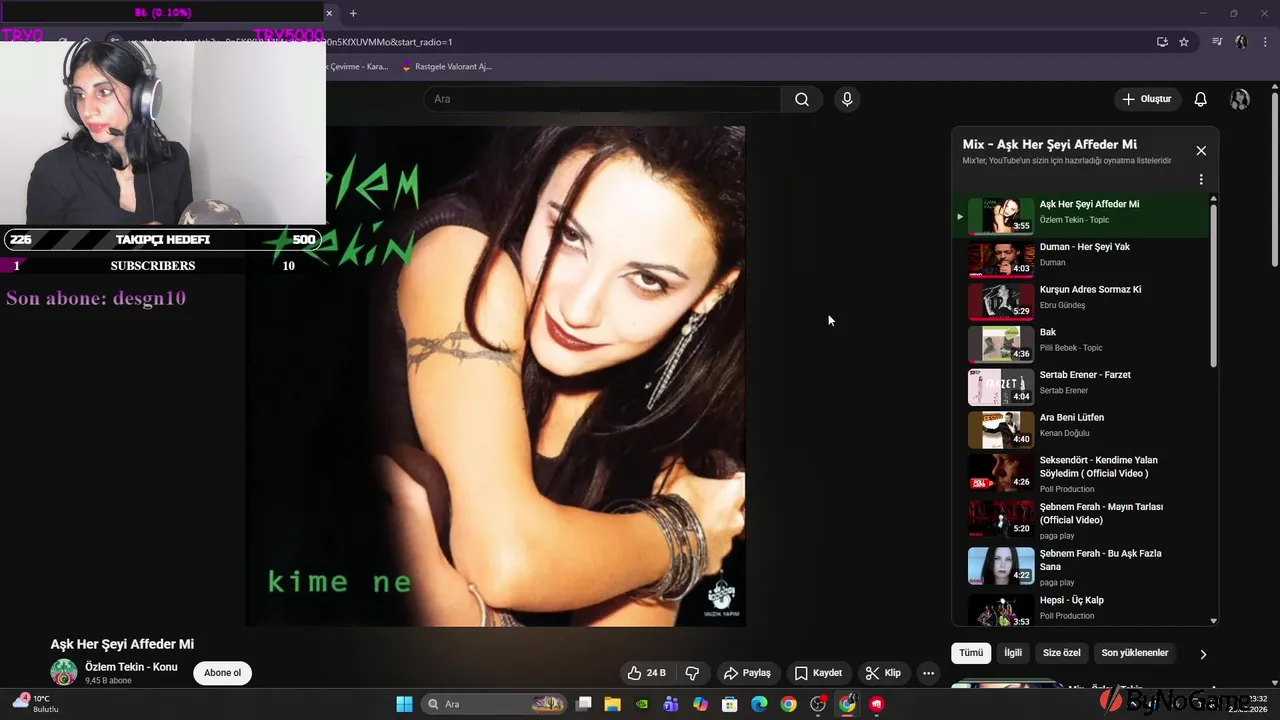1280x720 pixels.
Task: Select the Son yüklenenler filter chip
Action: [x=1135, y=653]
